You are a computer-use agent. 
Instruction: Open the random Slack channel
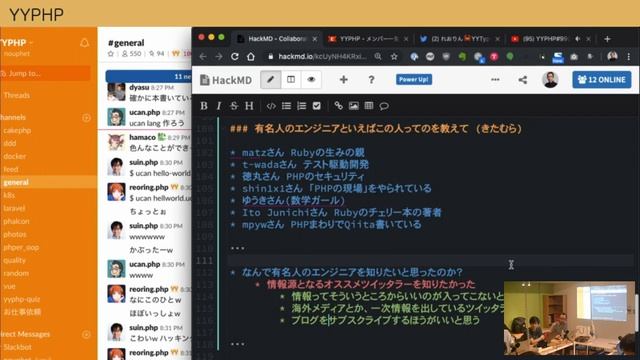[16, 273]
